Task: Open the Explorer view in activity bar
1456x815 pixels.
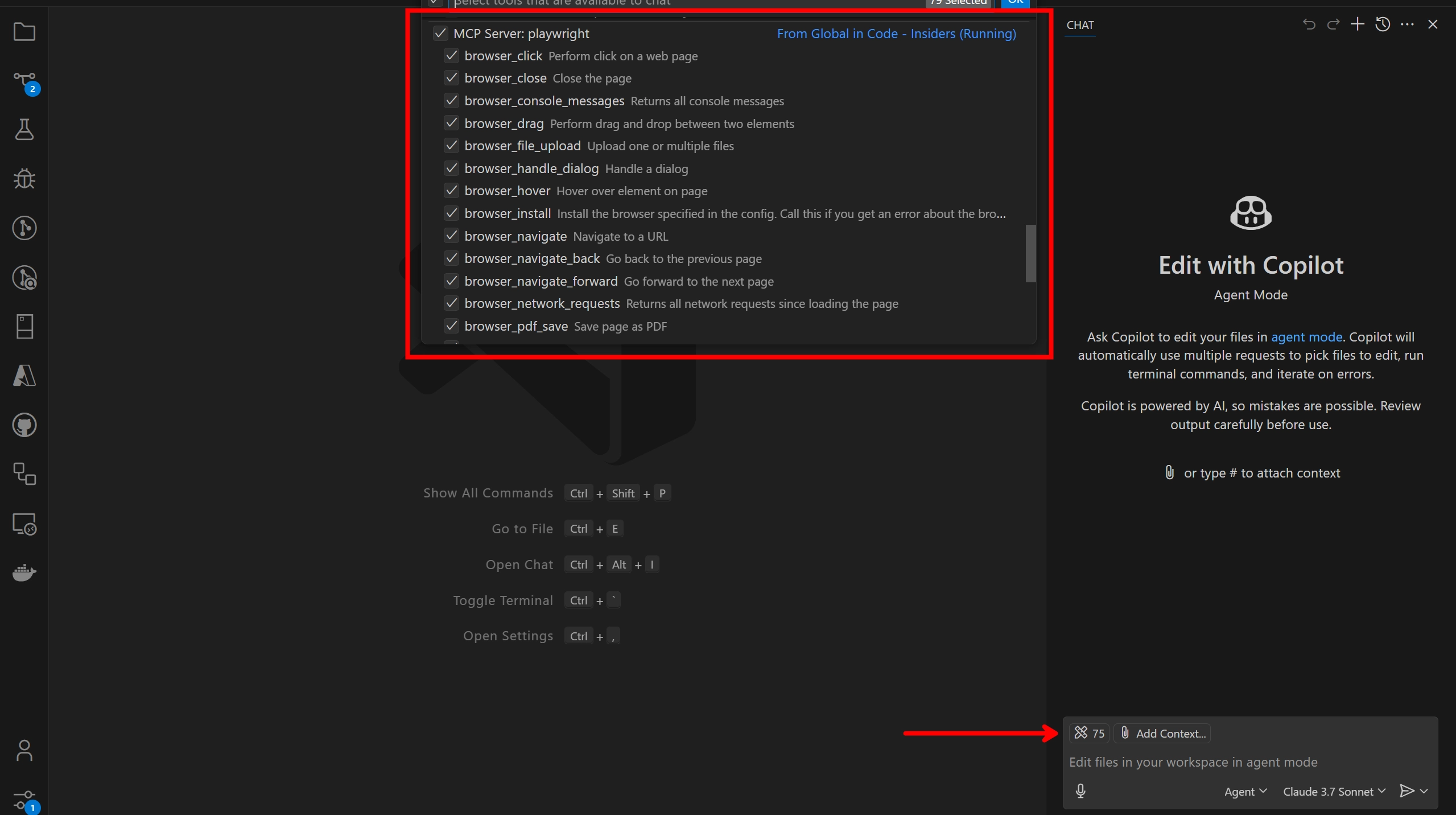Action: click(24, 32)
